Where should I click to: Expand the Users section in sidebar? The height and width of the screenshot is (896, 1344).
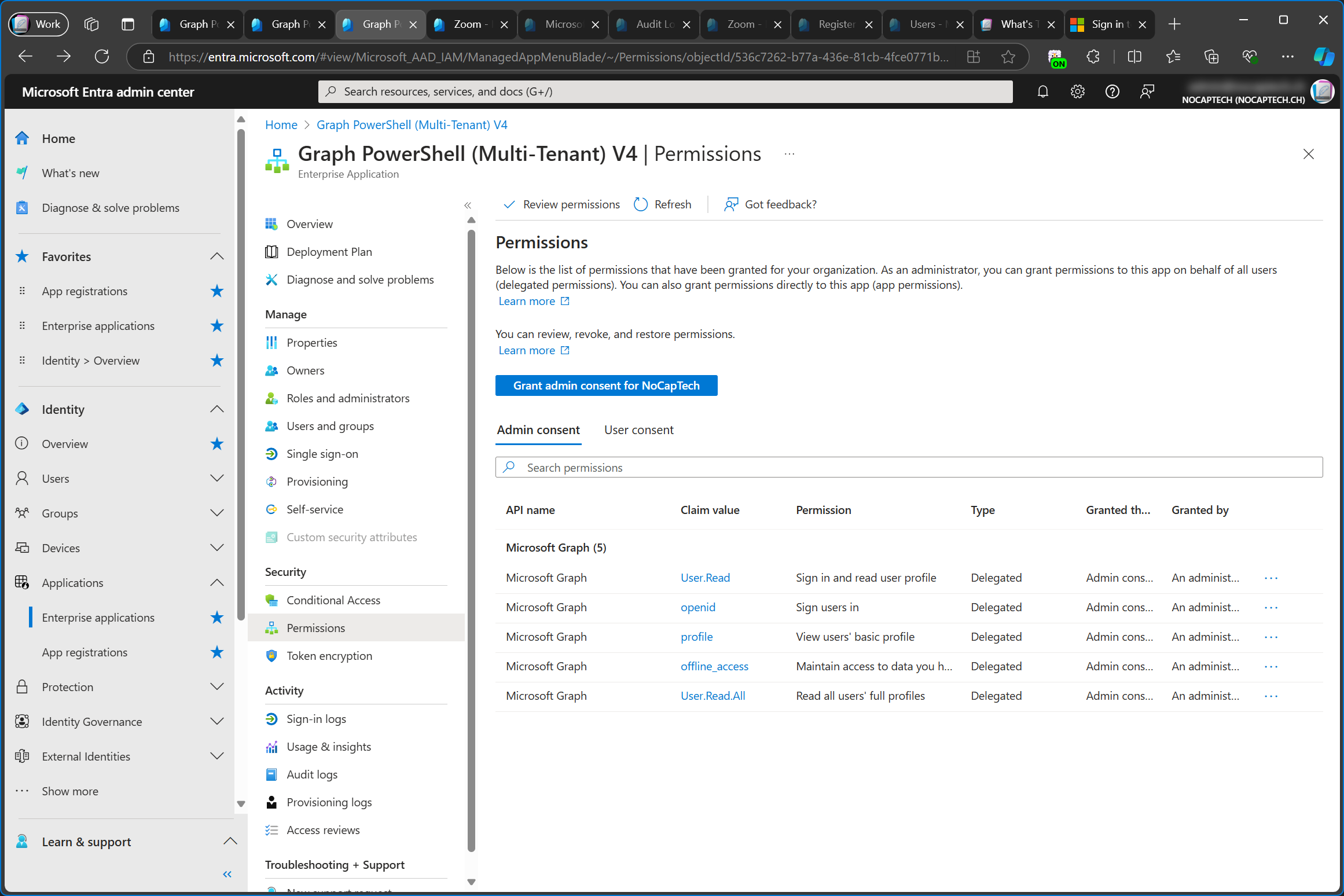[219, 477]
